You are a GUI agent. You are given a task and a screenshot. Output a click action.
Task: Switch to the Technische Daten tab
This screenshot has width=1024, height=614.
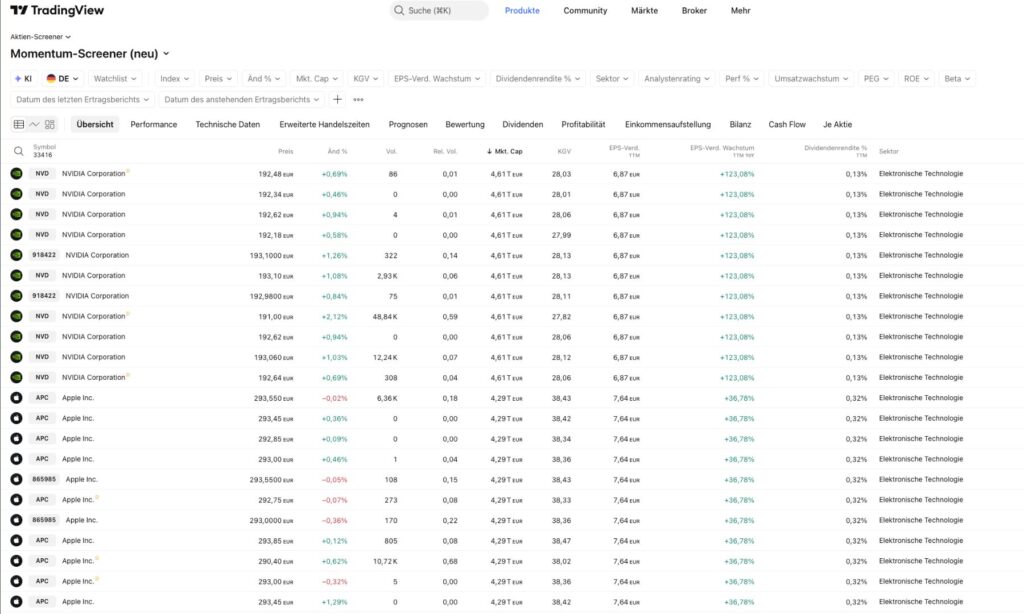tap(227, 124)
